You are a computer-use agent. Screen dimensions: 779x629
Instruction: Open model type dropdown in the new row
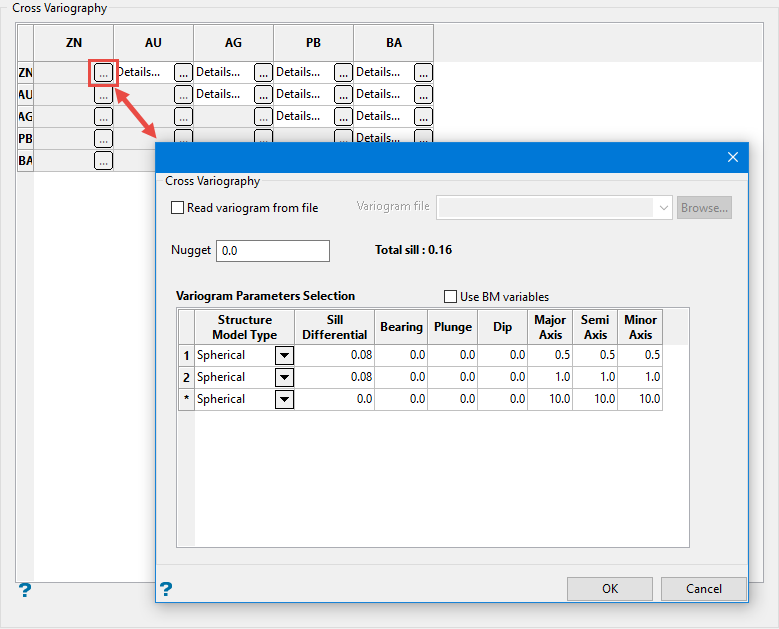[x=284, y=399]
